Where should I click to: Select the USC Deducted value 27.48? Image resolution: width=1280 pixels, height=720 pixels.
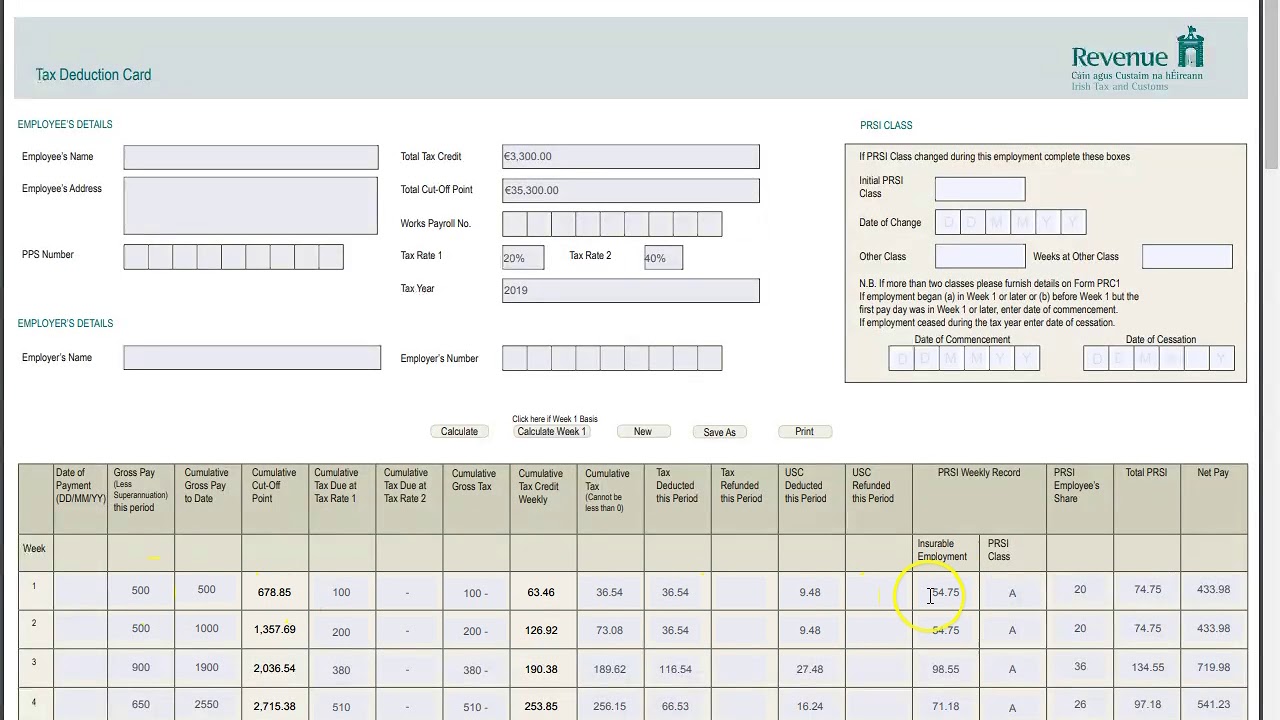(810, 669)
